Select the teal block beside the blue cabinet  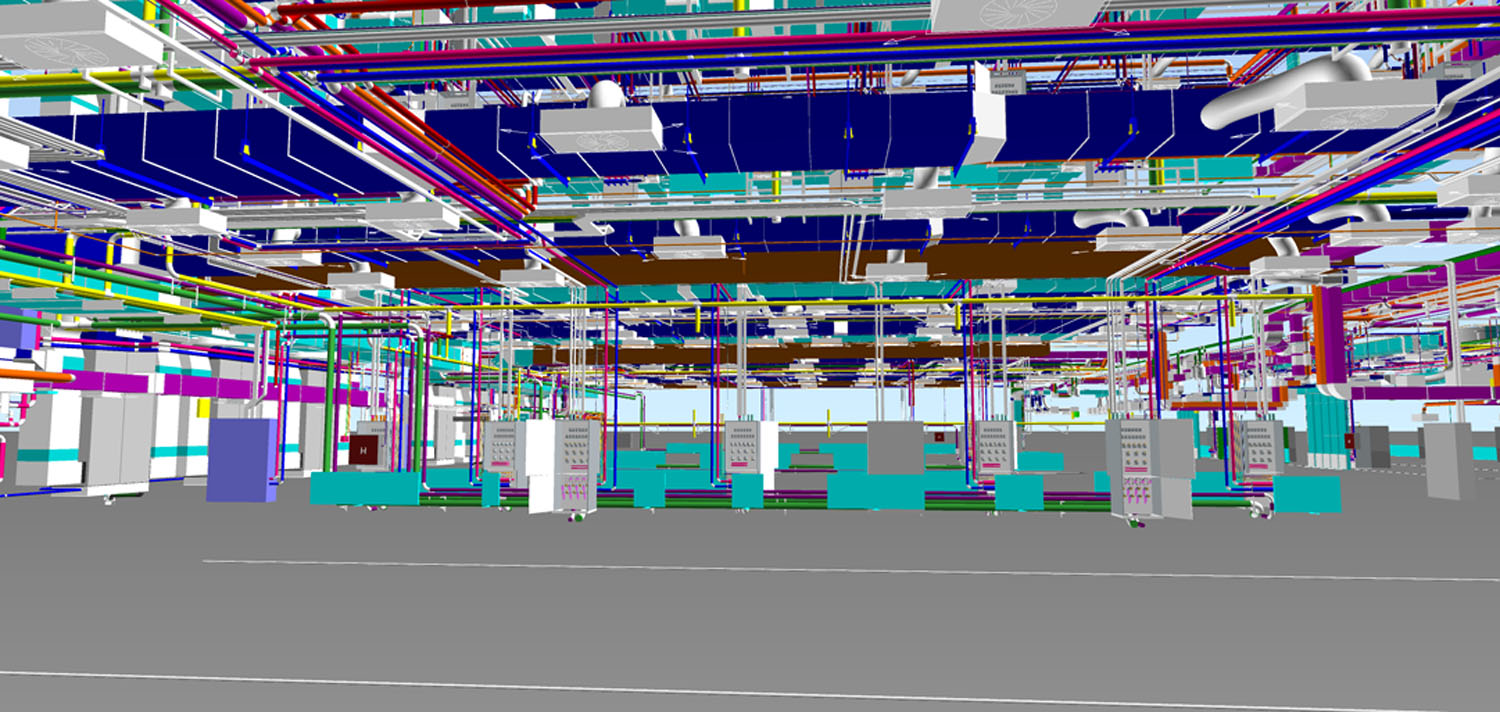point(364,488)
